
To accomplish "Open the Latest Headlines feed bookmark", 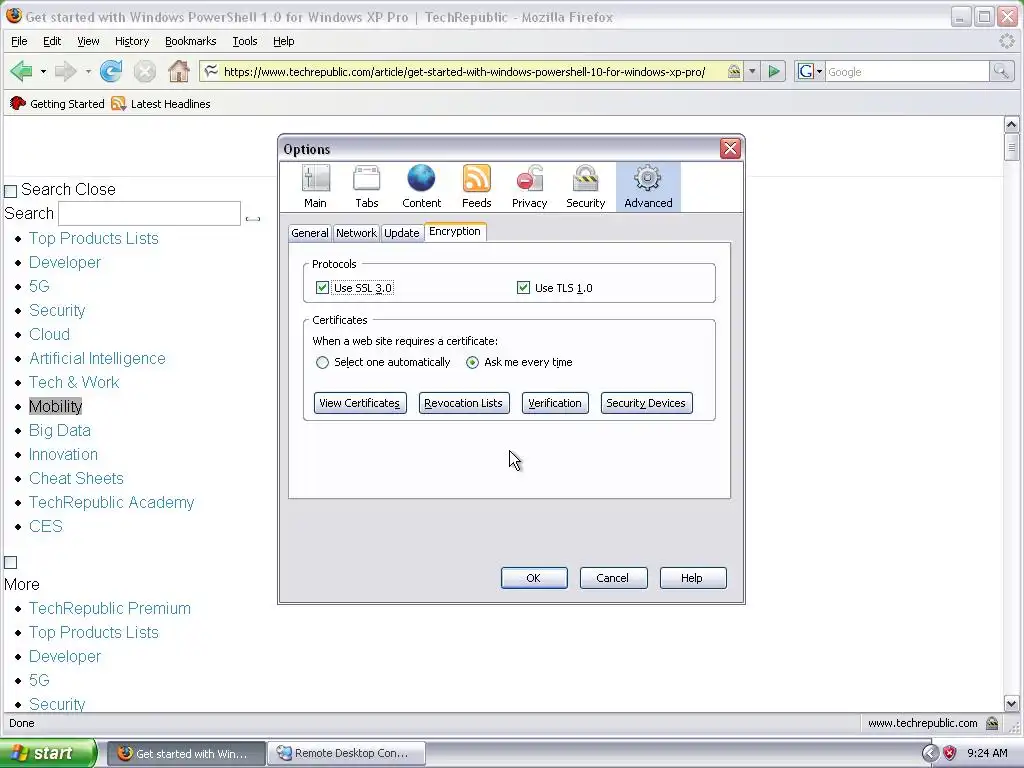I will coord(161,104).
